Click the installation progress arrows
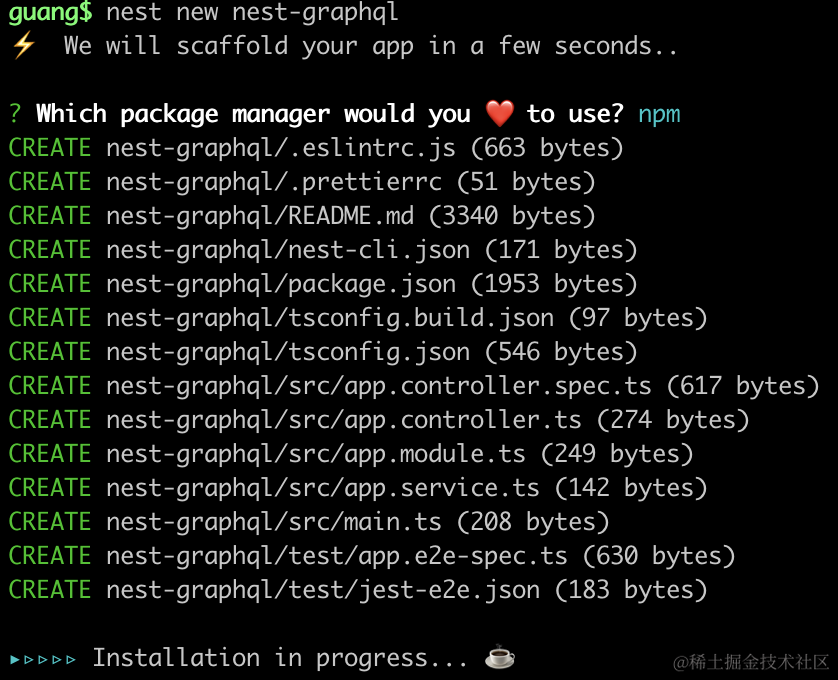838x680 pixels. point(42,659)
